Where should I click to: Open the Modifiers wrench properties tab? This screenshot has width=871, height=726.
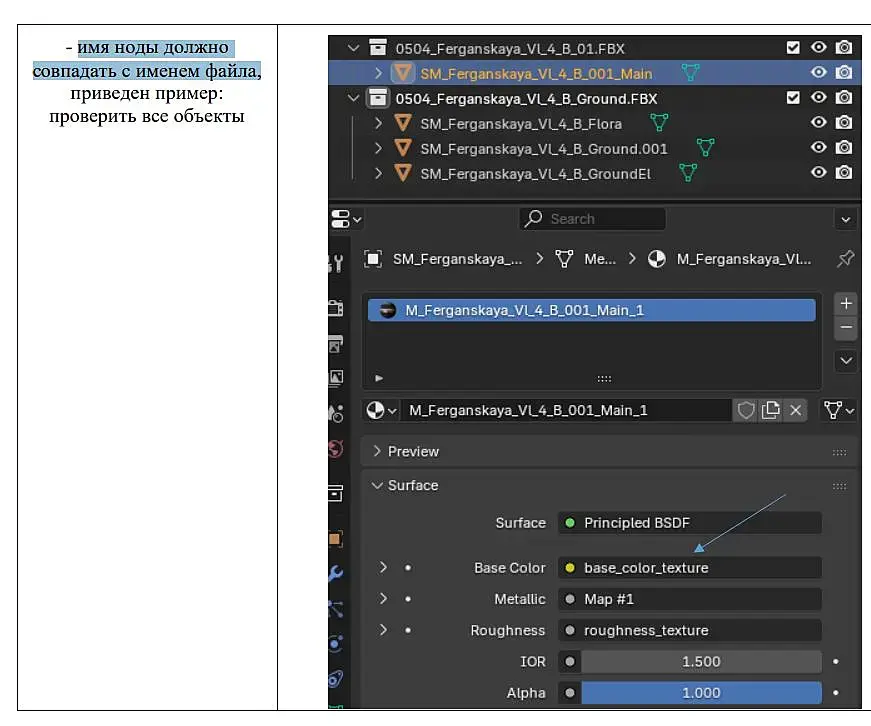(x=336, y=574)
